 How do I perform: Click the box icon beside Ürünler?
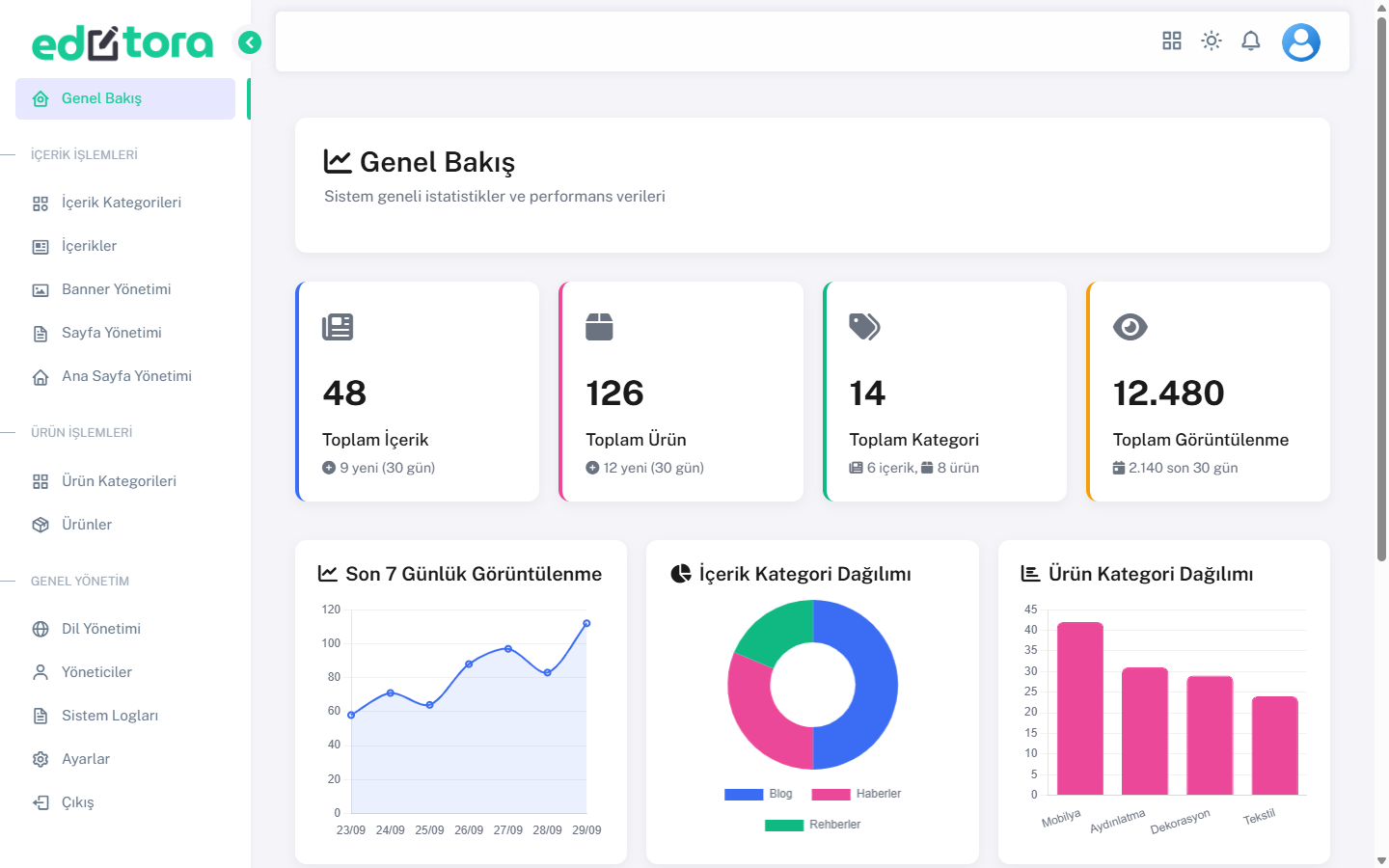coord(41,525)
